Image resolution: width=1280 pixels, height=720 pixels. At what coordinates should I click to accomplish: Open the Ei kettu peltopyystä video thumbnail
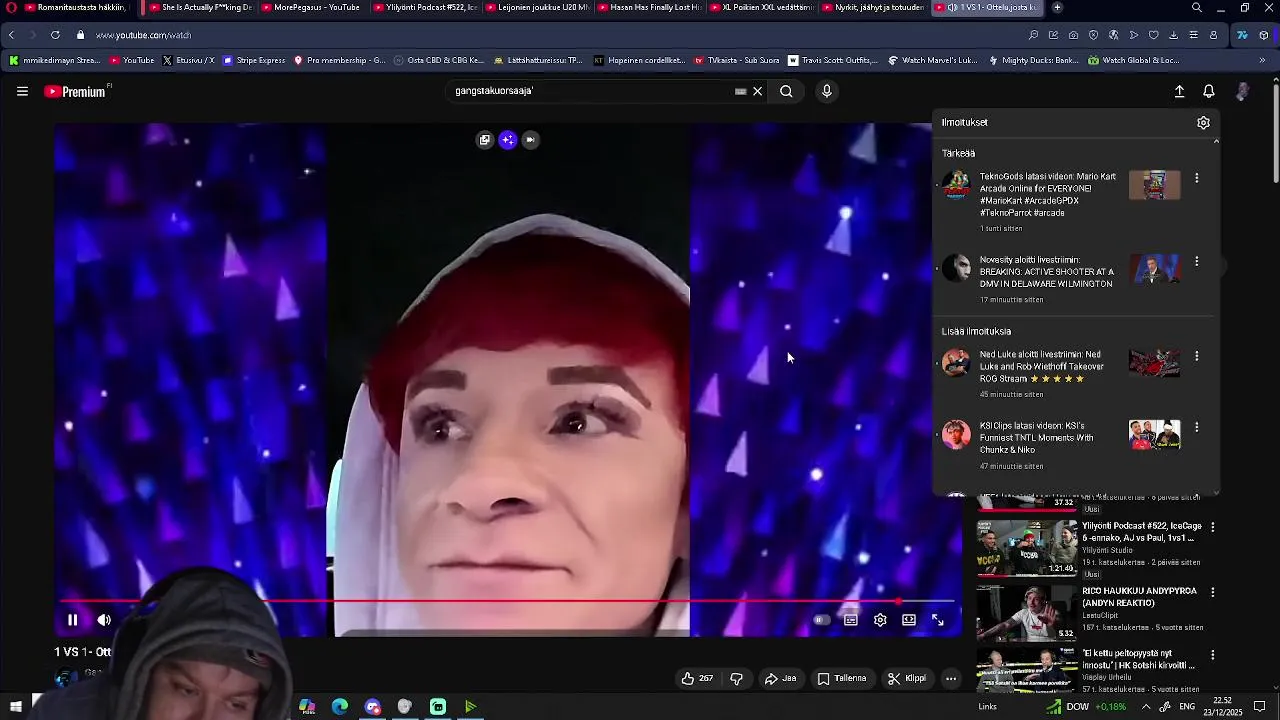[x=1027, y=672]
